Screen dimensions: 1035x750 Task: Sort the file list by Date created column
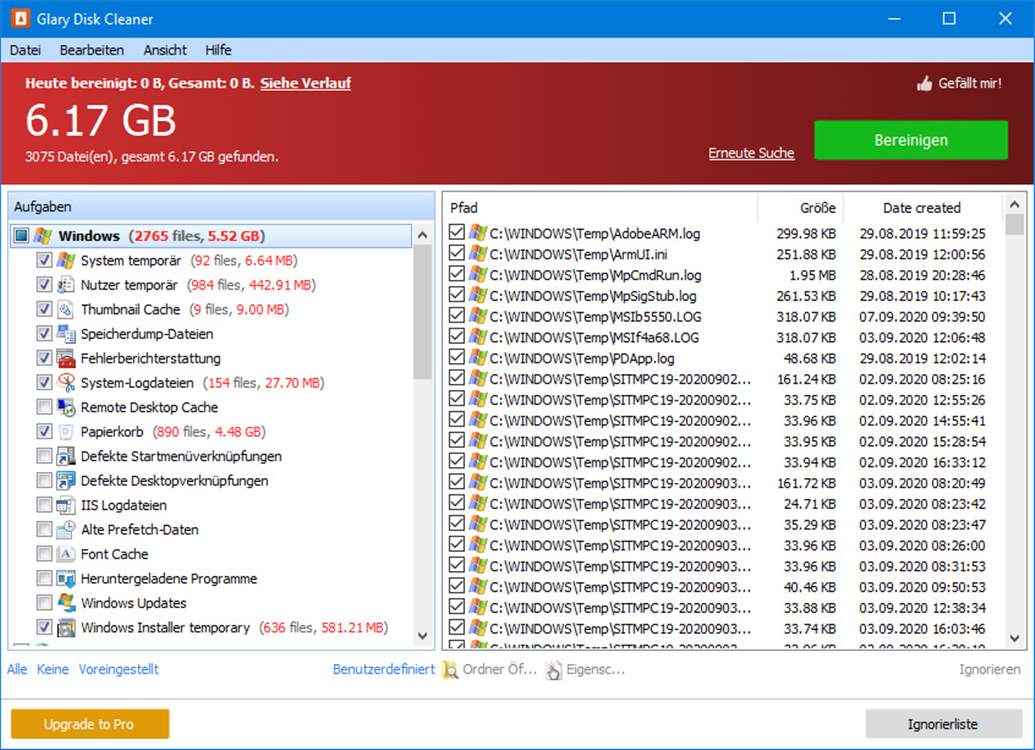(922, 208)
